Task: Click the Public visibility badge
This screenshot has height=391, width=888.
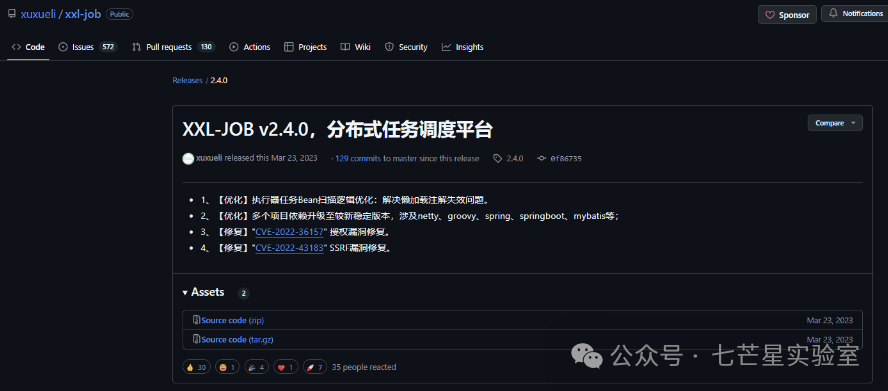Action: 119,15
